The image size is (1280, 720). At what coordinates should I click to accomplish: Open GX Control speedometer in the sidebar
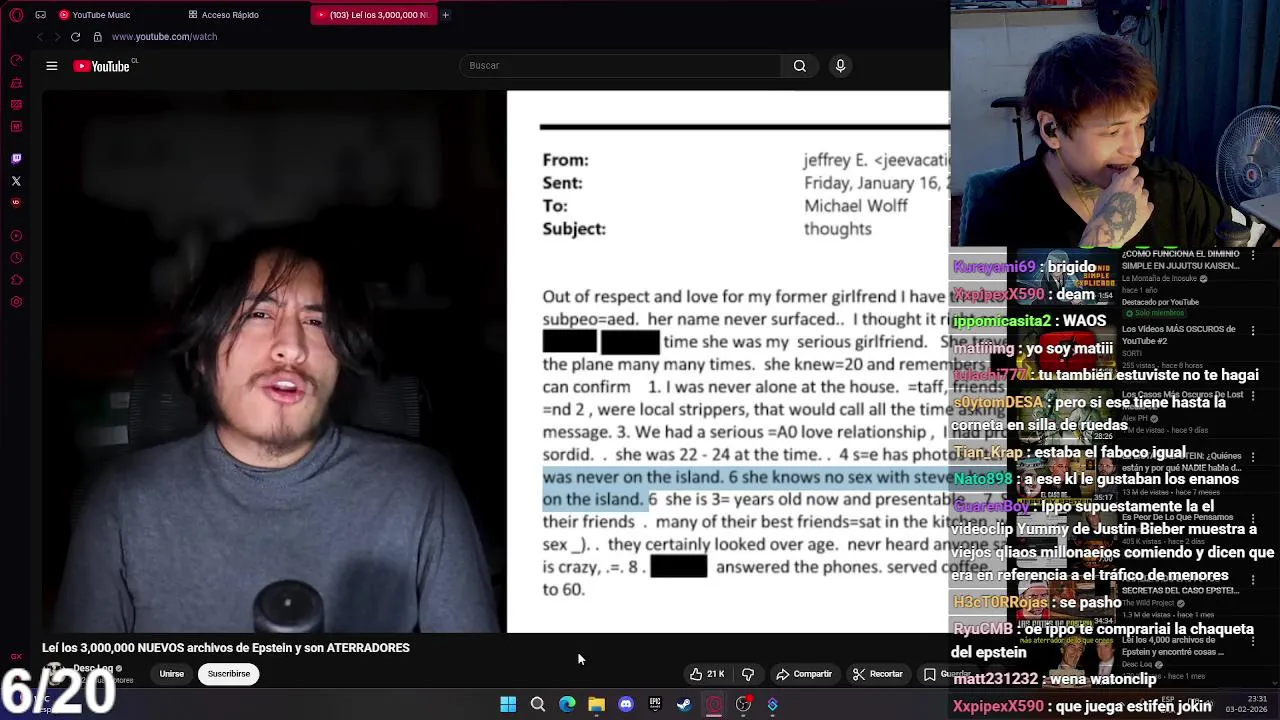(16, 60)
